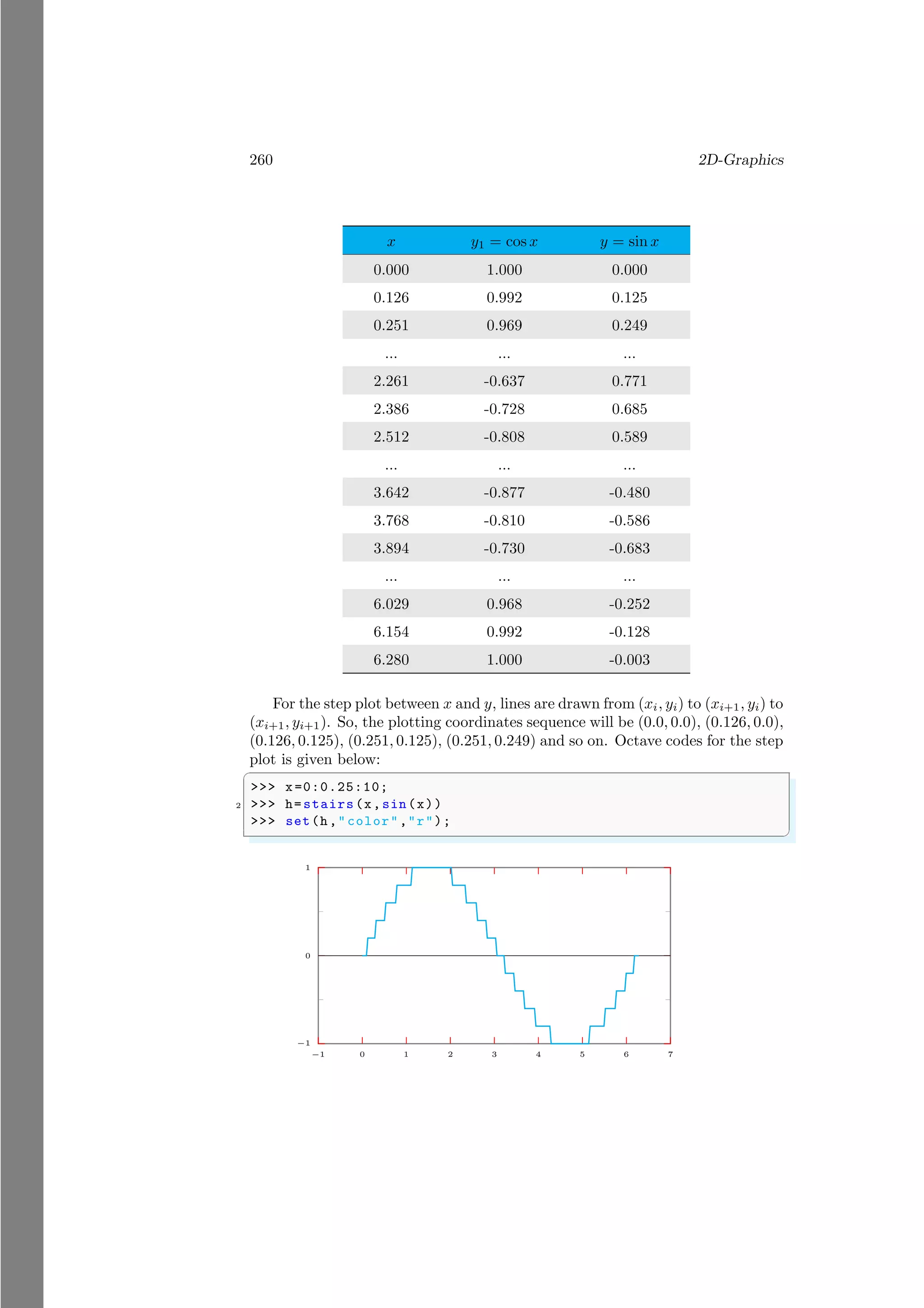Image resolution: width=924 pixels, height=1308 pixels.
Task: Click x-axis tick label 7
Action: [670, 1054]
